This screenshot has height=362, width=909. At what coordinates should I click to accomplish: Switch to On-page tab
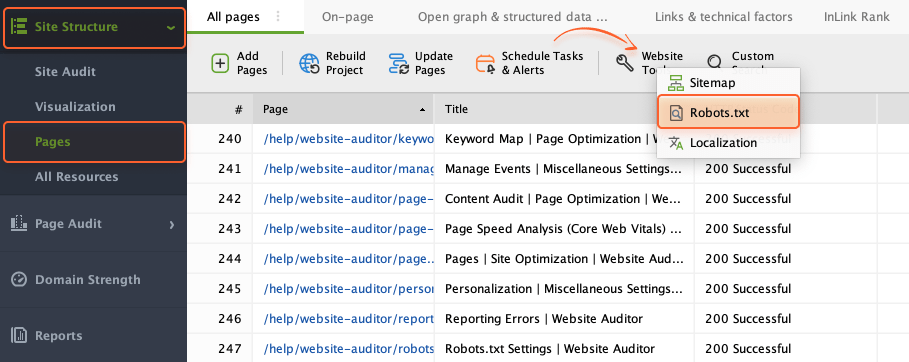tap(348, 17)
